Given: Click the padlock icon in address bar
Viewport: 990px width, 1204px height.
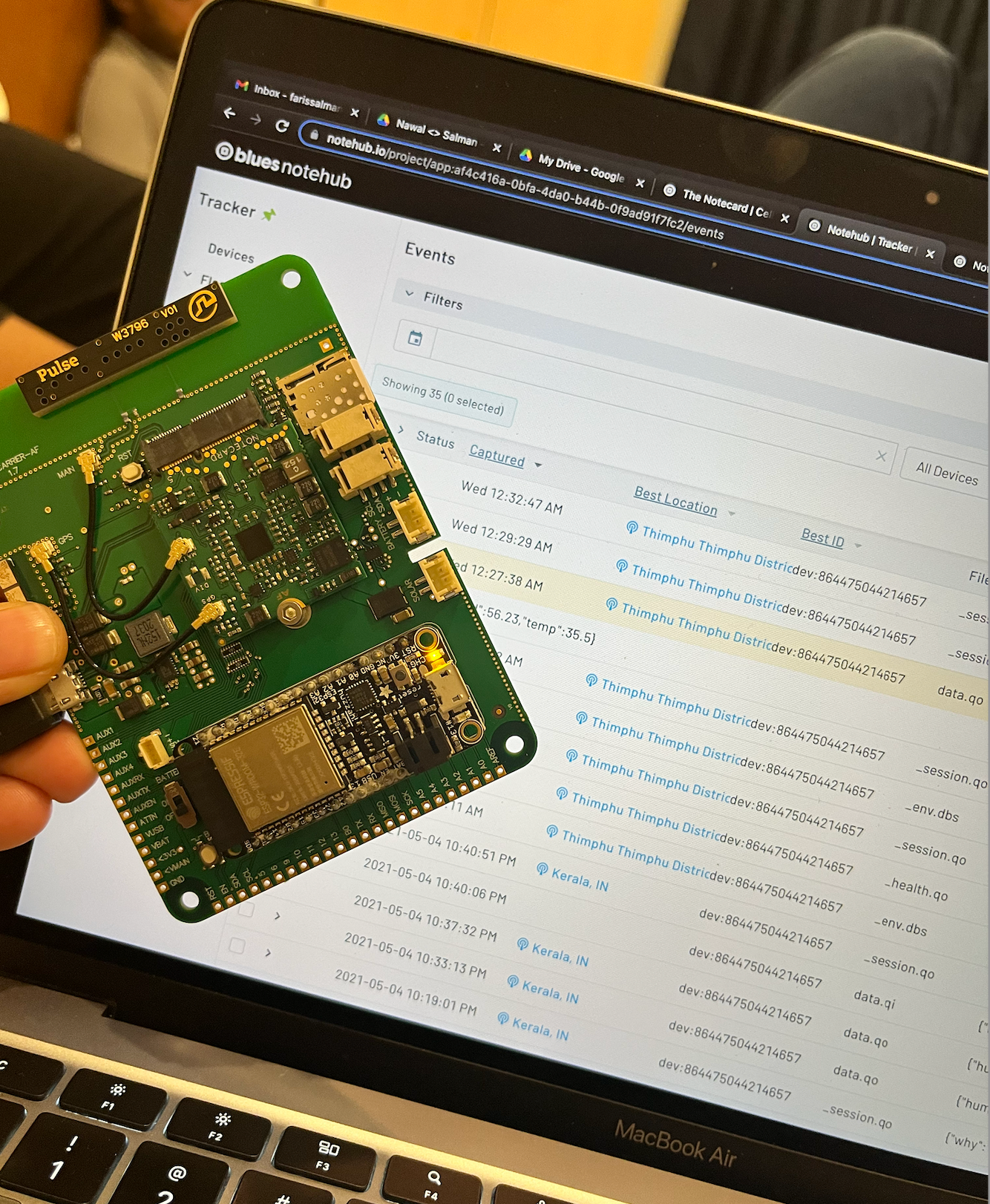Looking at the screenshot, I should click(x=314, y=134).
